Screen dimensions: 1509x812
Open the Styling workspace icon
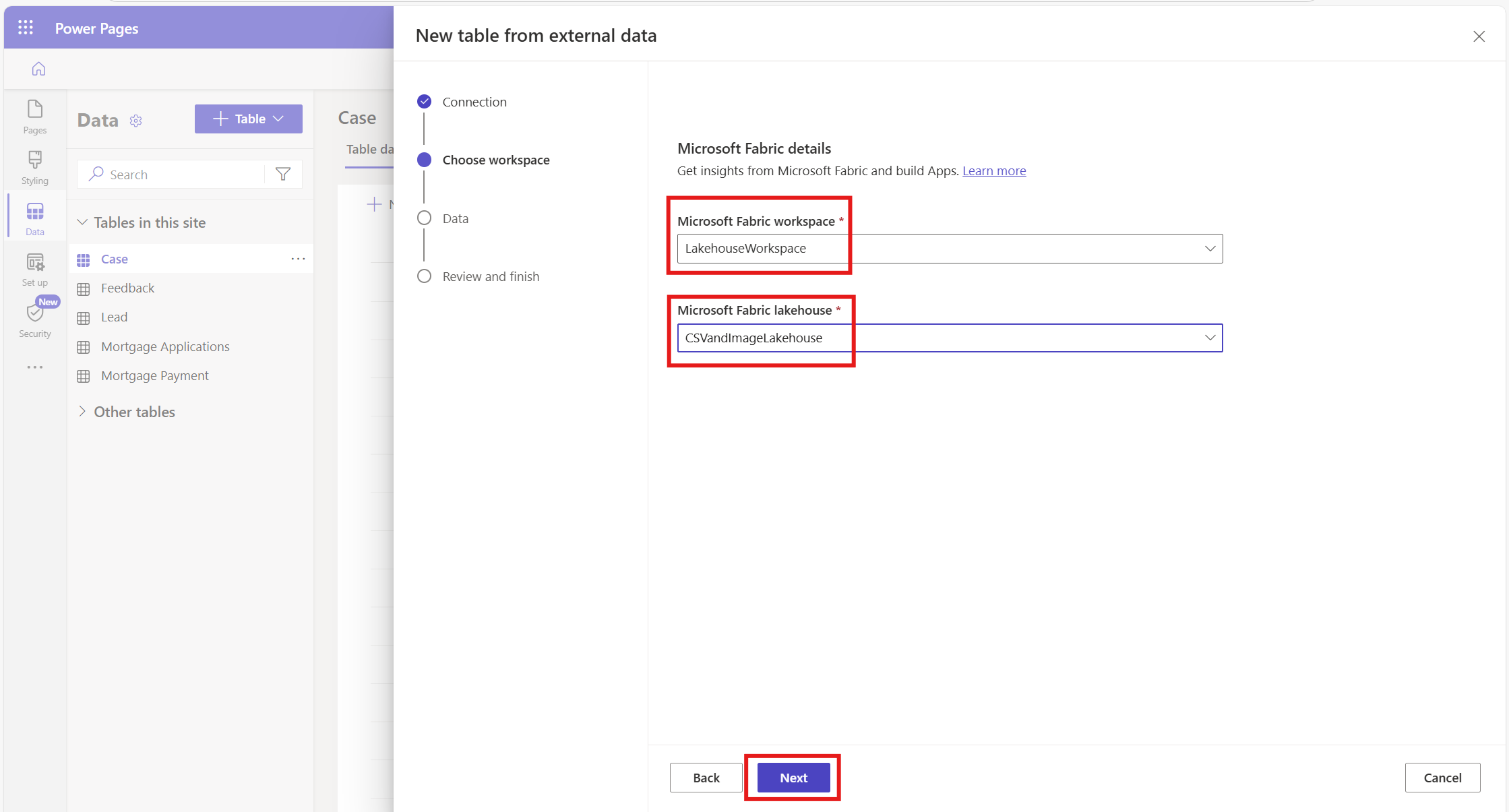[x=35, y=166]
